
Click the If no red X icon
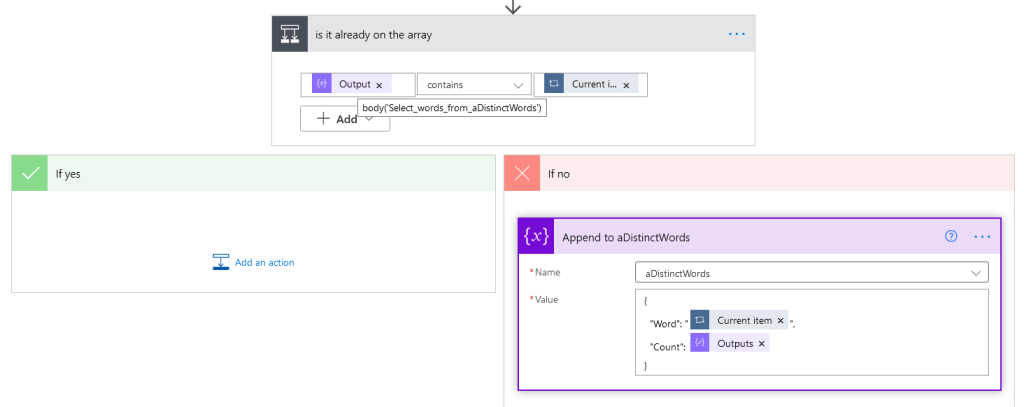click(522, 173)
